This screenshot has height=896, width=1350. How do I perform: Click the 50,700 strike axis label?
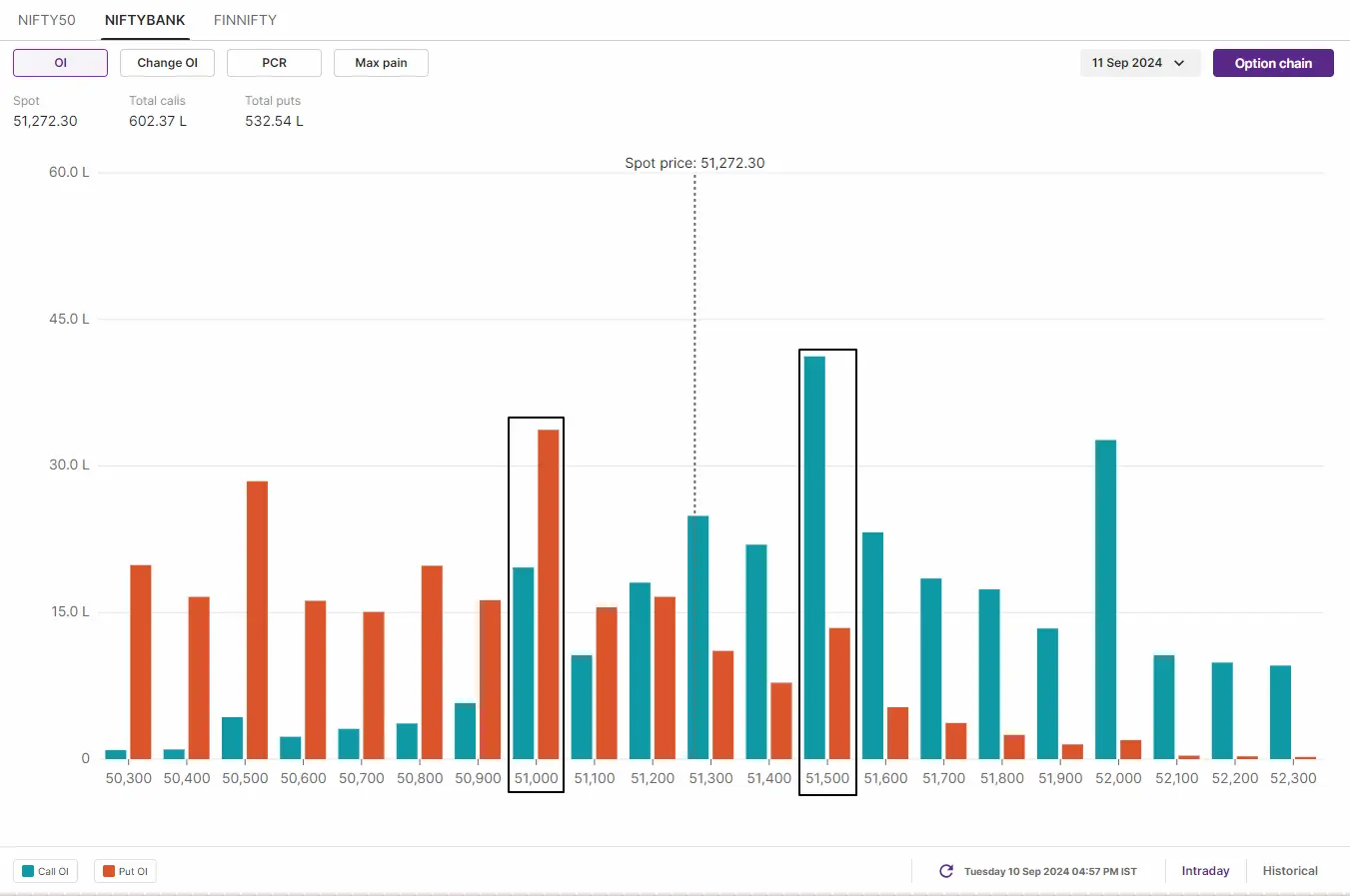coord(362,778)
